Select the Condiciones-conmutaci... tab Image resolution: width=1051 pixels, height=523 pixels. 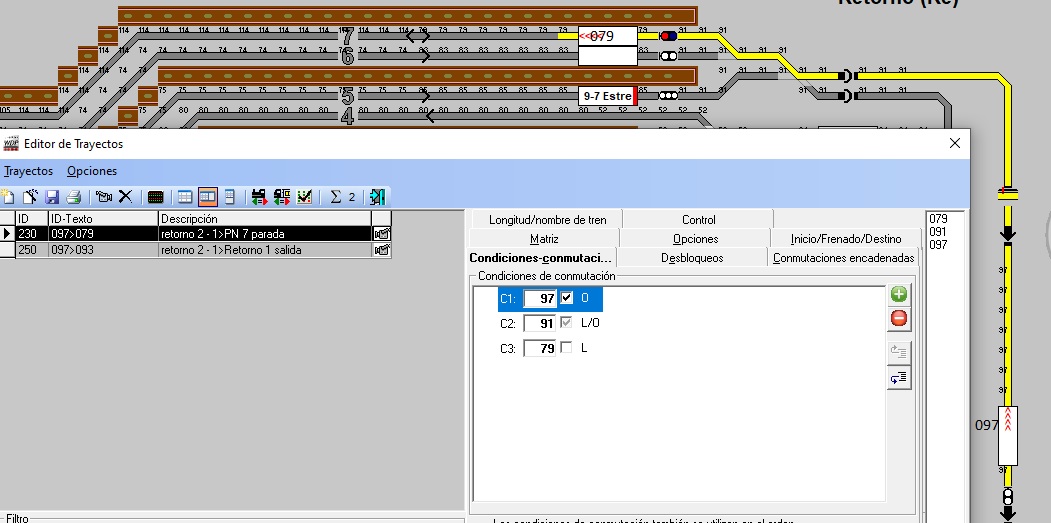click(x=541, y=257)
